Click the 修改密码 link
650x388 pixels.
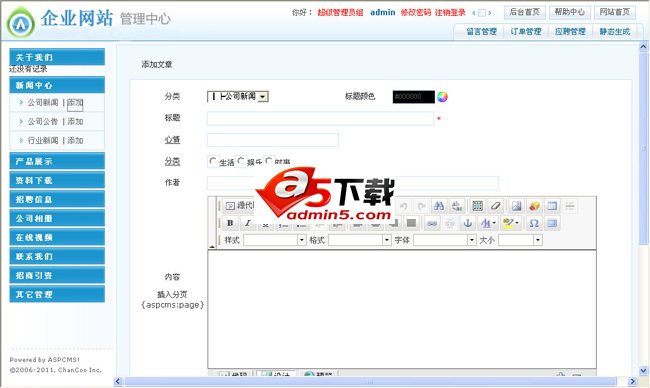click(x=416, y=12)
